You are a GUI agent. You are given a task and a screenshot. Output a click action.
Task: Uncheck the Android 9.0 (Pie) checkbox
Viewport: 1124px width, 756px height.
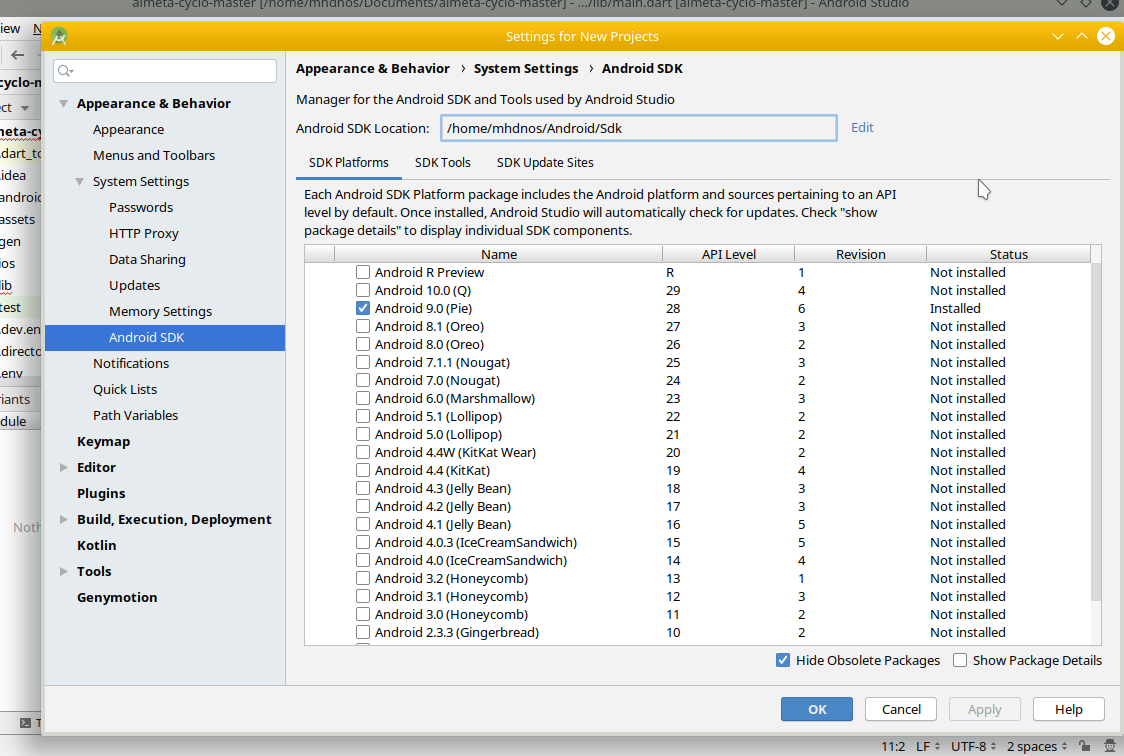[x=363, y=308]
